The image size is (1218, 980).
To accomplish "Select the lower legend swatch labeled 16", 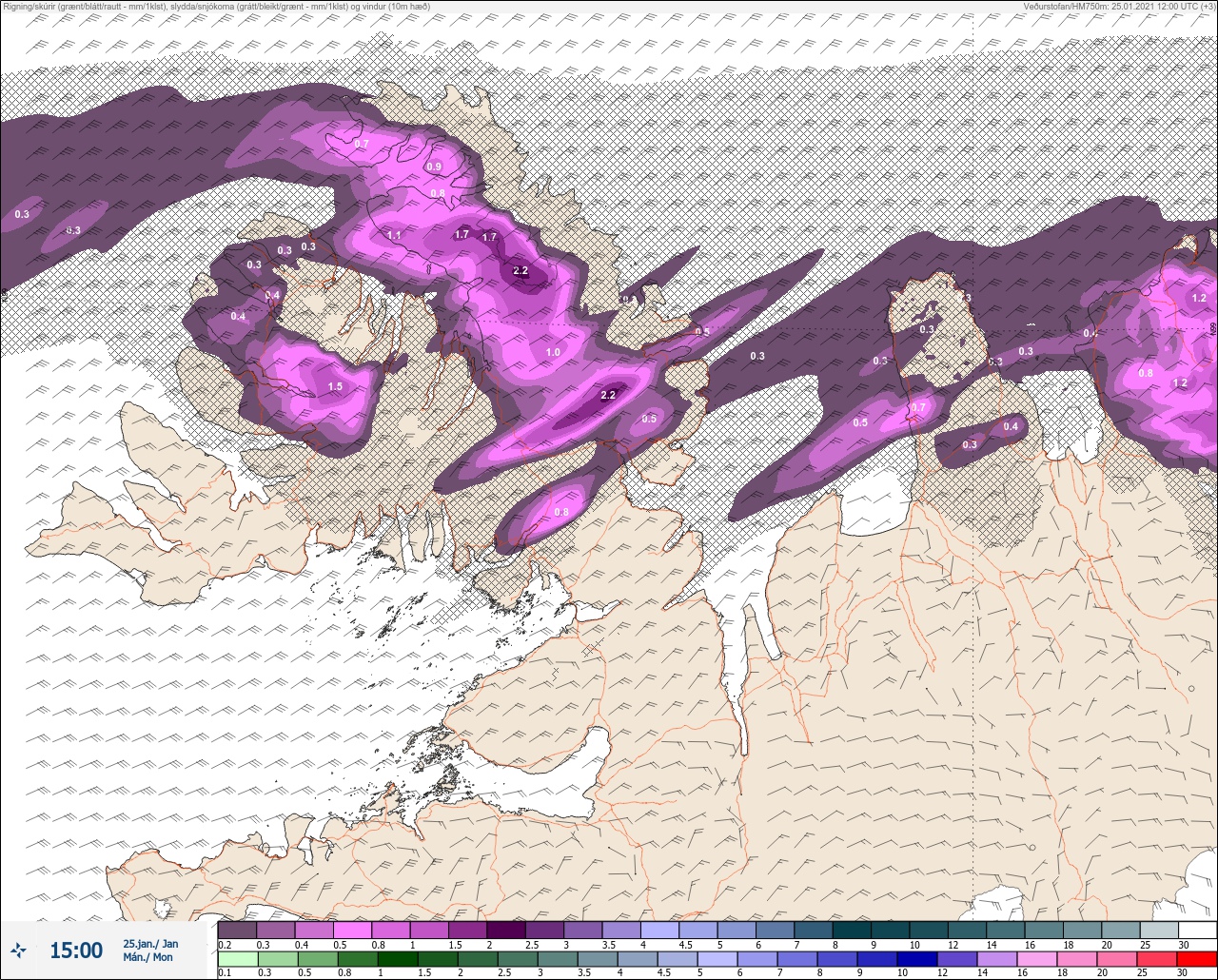I will pos(1036,959).
